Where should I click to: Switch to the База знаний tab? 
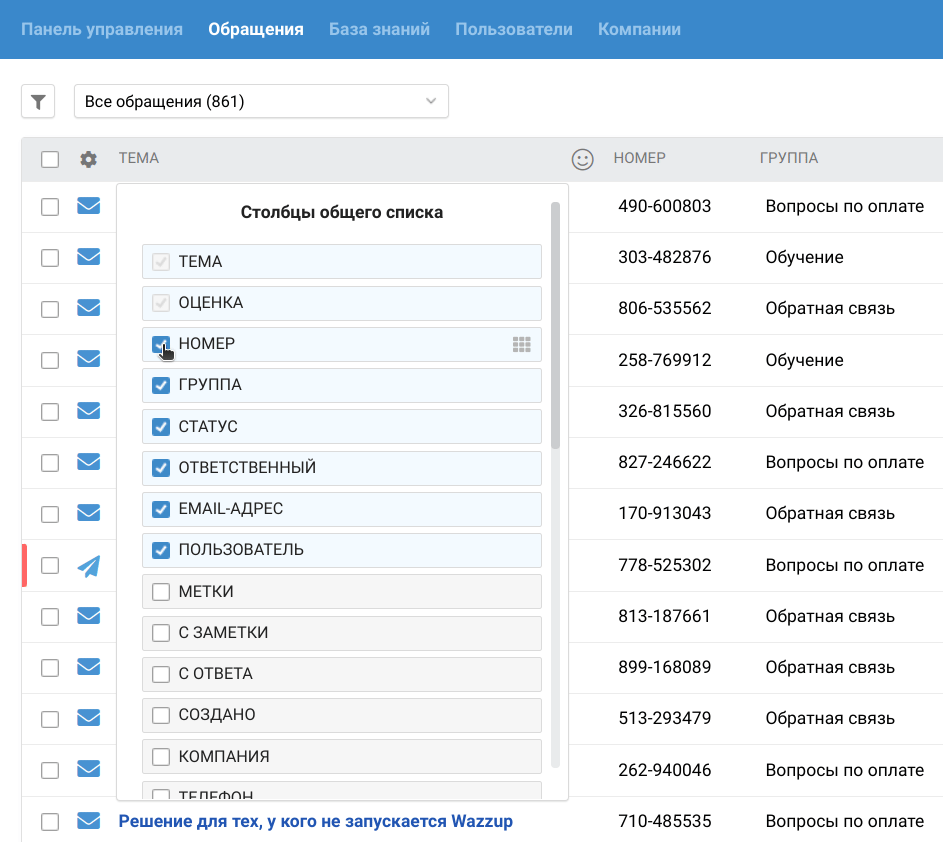(x=379, y=29)
